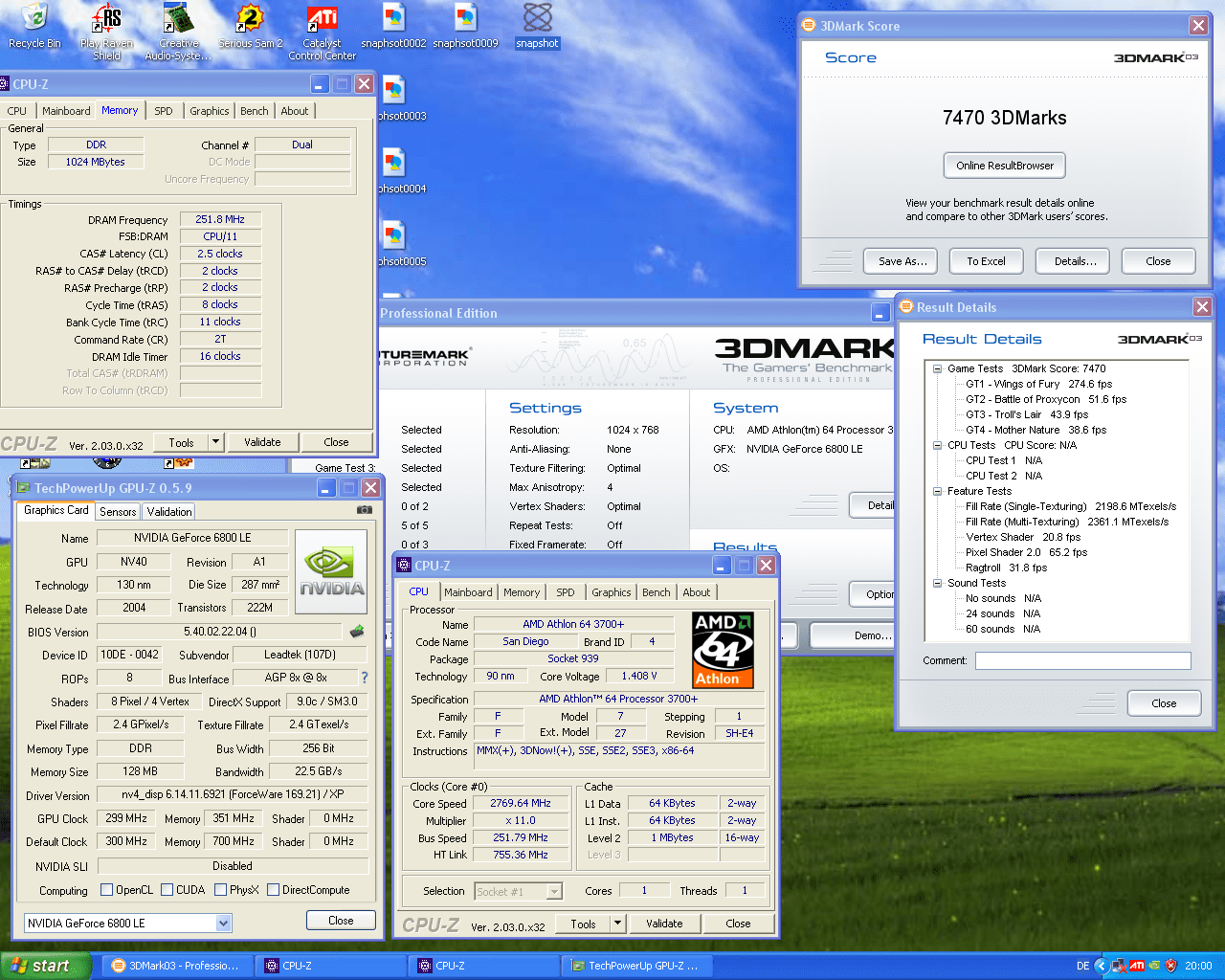This screenshot has width=1225, height=980.
Task: Open Validation tab in GPU-Z
Action: (169, 512)
